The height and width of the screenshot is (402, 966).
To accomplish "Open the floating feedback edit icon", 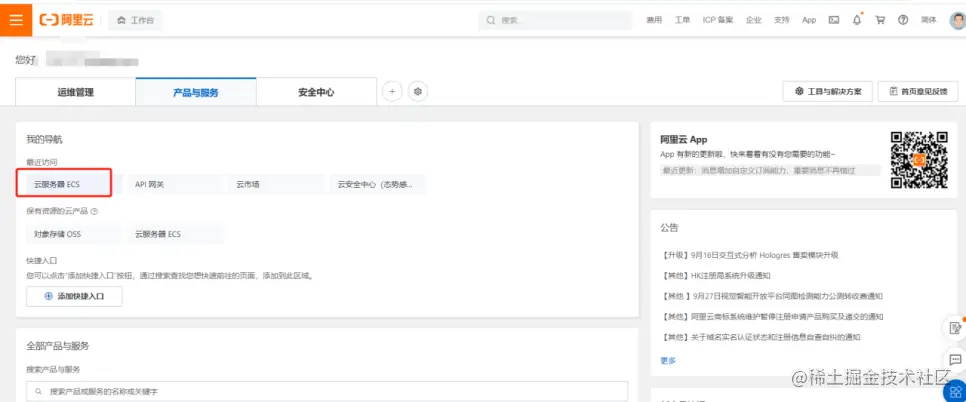I will pyautogui.click(x=956, y=328).
